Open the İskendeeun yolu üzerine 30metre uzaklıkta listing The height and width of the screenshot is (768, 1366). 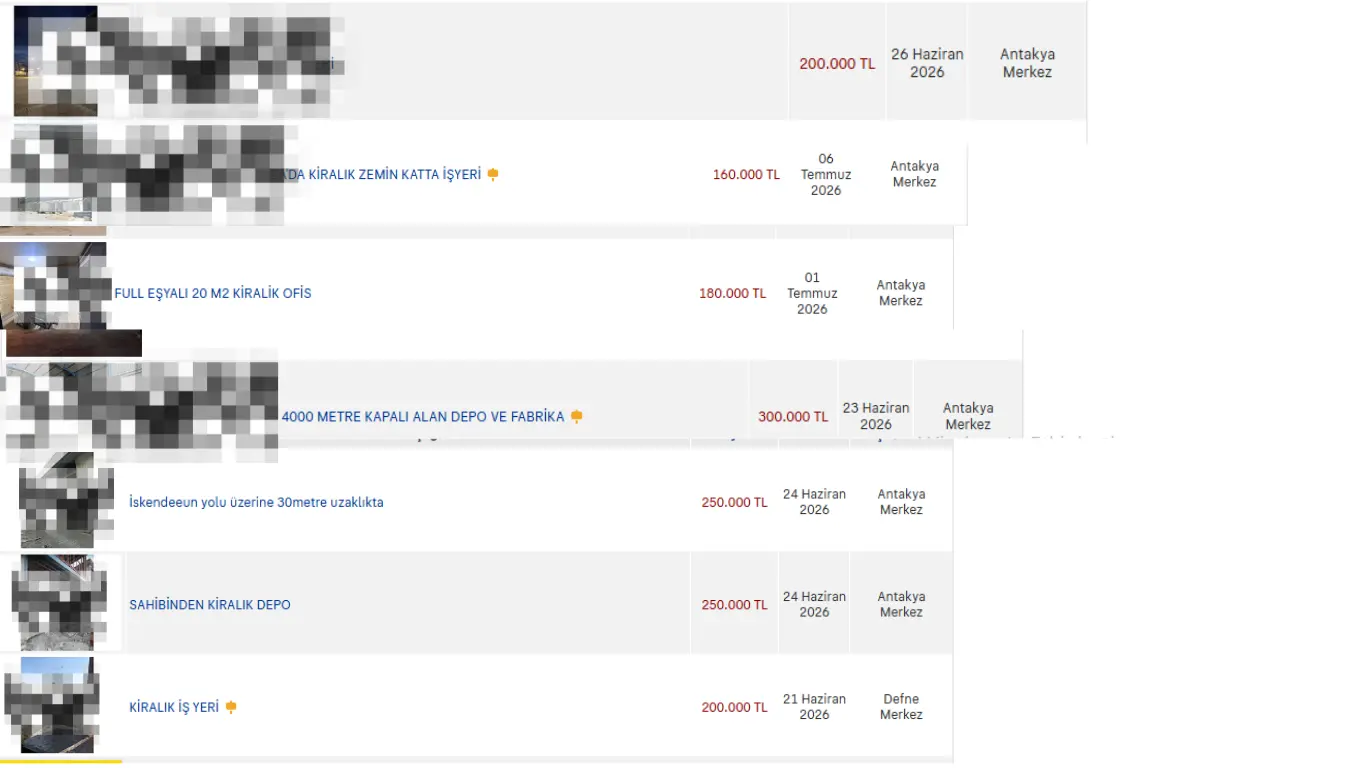(256, 502)
